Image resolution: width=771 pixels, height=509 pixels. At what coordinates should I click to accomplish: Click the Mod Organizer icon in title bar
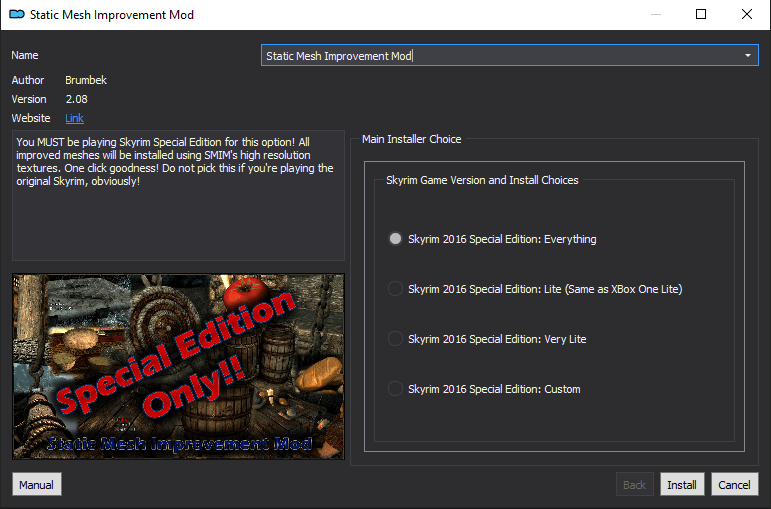click(x=17, y=14)
